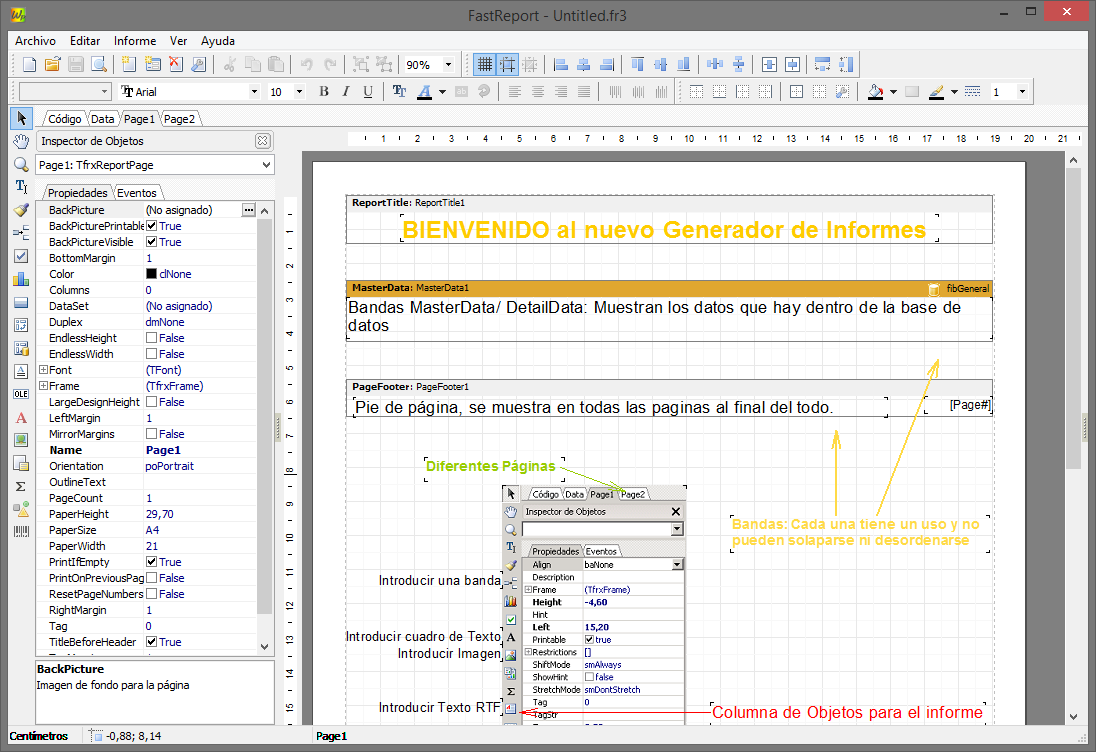Pick the sigma system text tool in the left toolbar
Image resolution: width=1096 pixels, height=752 pixels.
click(x=22, y=486)
